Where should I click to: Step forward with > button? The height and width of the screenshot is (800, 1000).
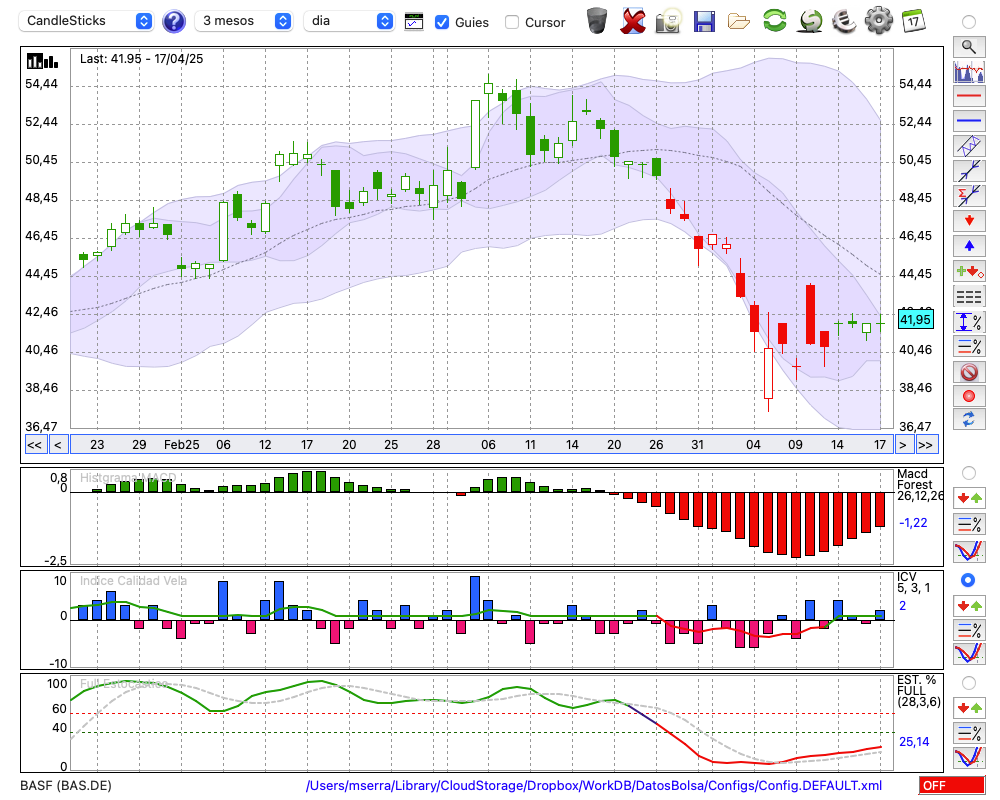coord(902,445)
